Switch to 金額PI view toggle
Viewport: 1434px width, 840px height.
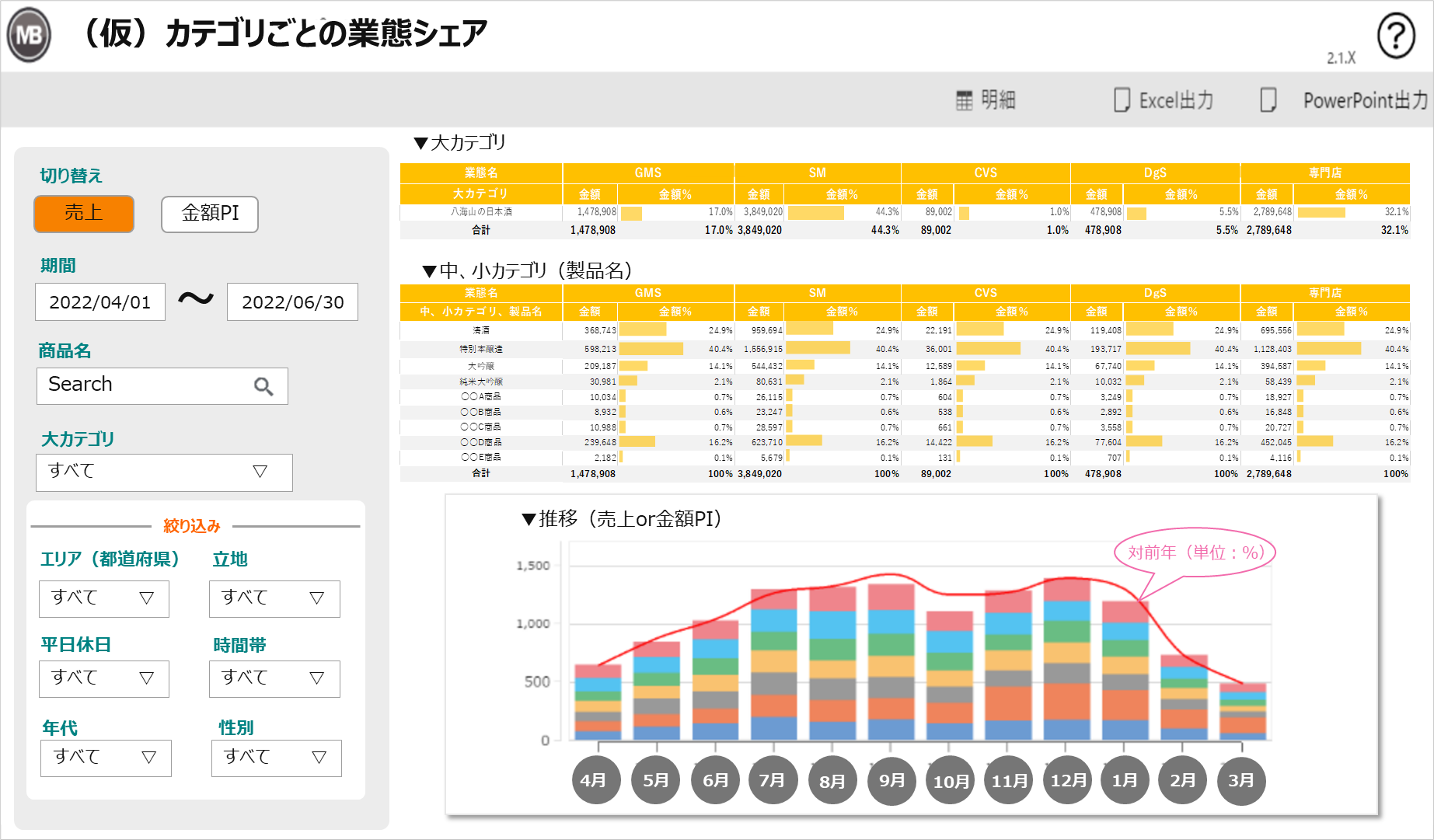[x=210, y=214]
